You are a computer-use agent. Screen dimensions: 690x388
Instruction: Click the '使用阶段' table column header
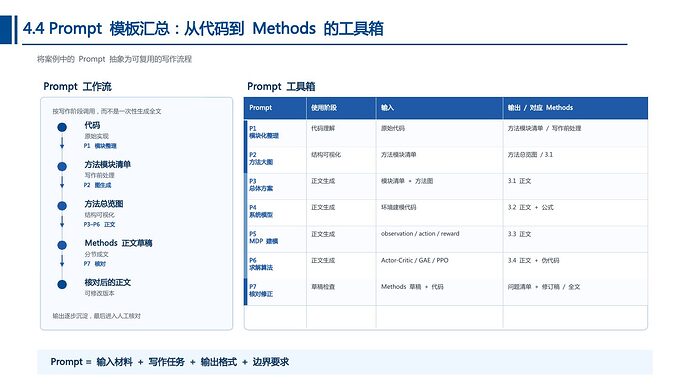(324, 107)
